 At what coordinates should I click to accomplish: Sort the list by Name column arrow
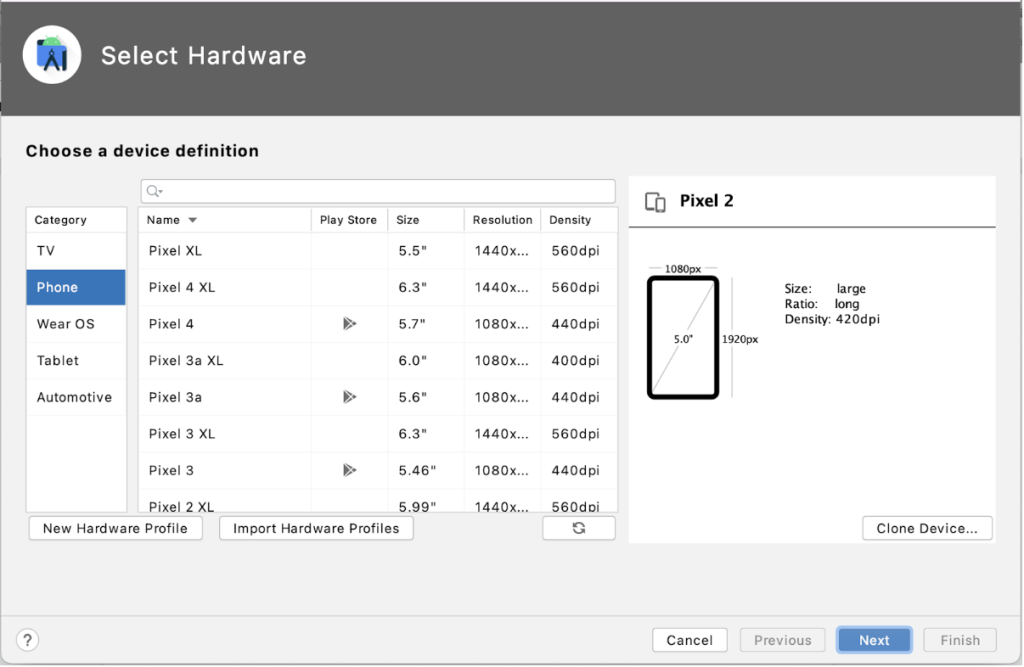193,220
